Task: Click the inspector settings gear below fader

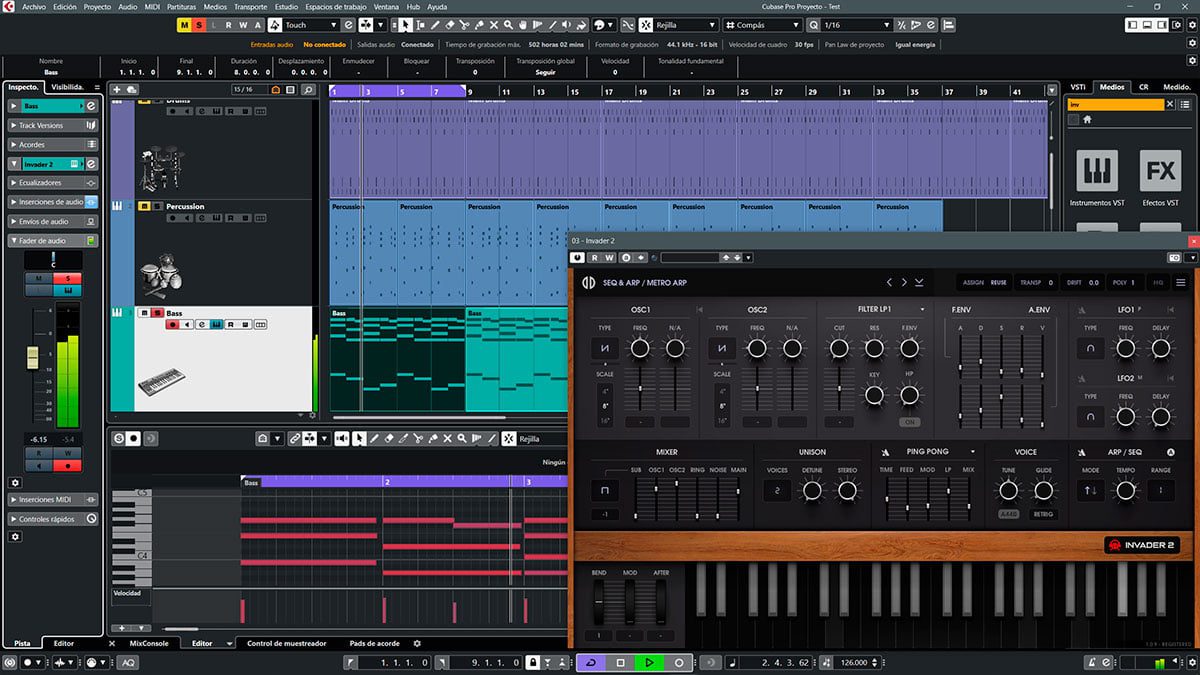Action: pos(15,482)
